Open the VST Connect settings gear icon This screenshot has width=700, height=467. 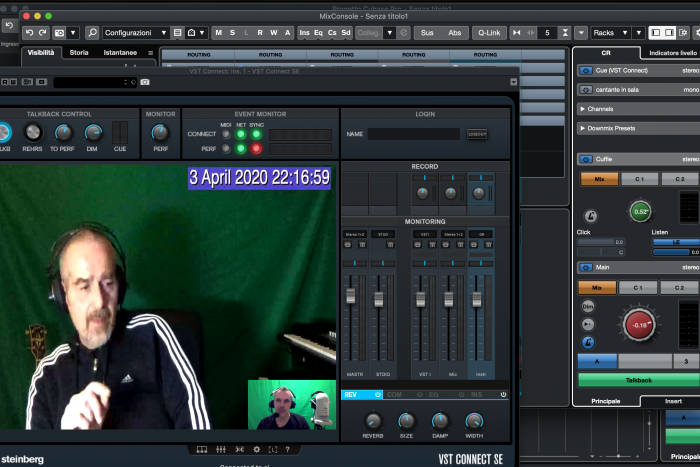click(256, 450)
